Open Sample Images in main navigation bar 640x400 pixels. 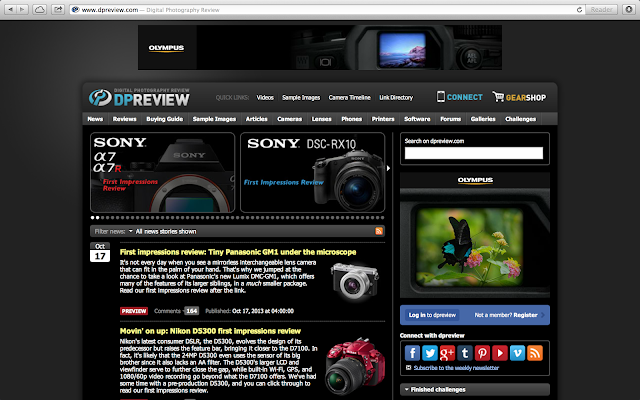(x=214, y=119)
